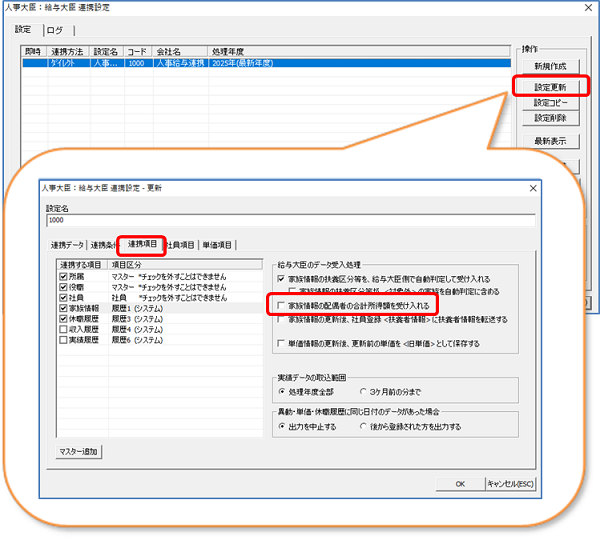Click the マスター追加 button
600x540 pixels.
pyautogui.click(x=77, y=452)
